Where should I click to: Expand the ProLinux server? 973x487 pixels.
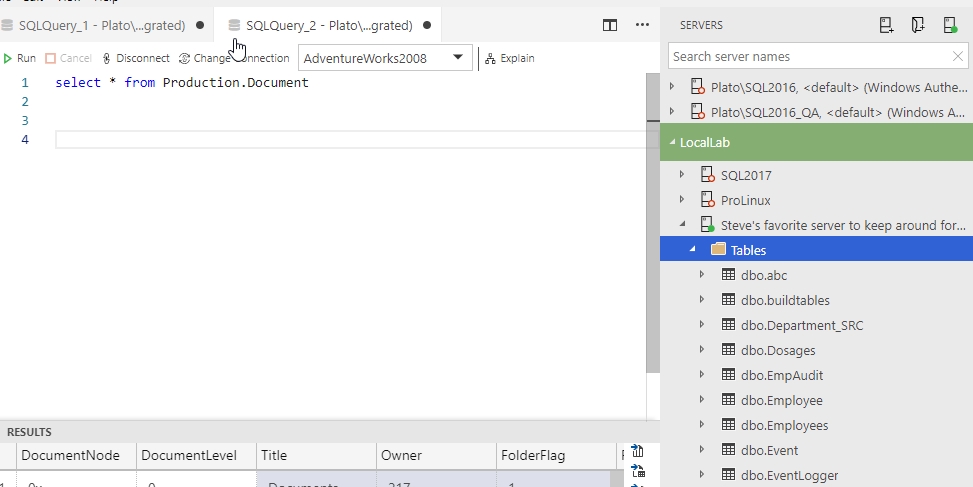682,200
